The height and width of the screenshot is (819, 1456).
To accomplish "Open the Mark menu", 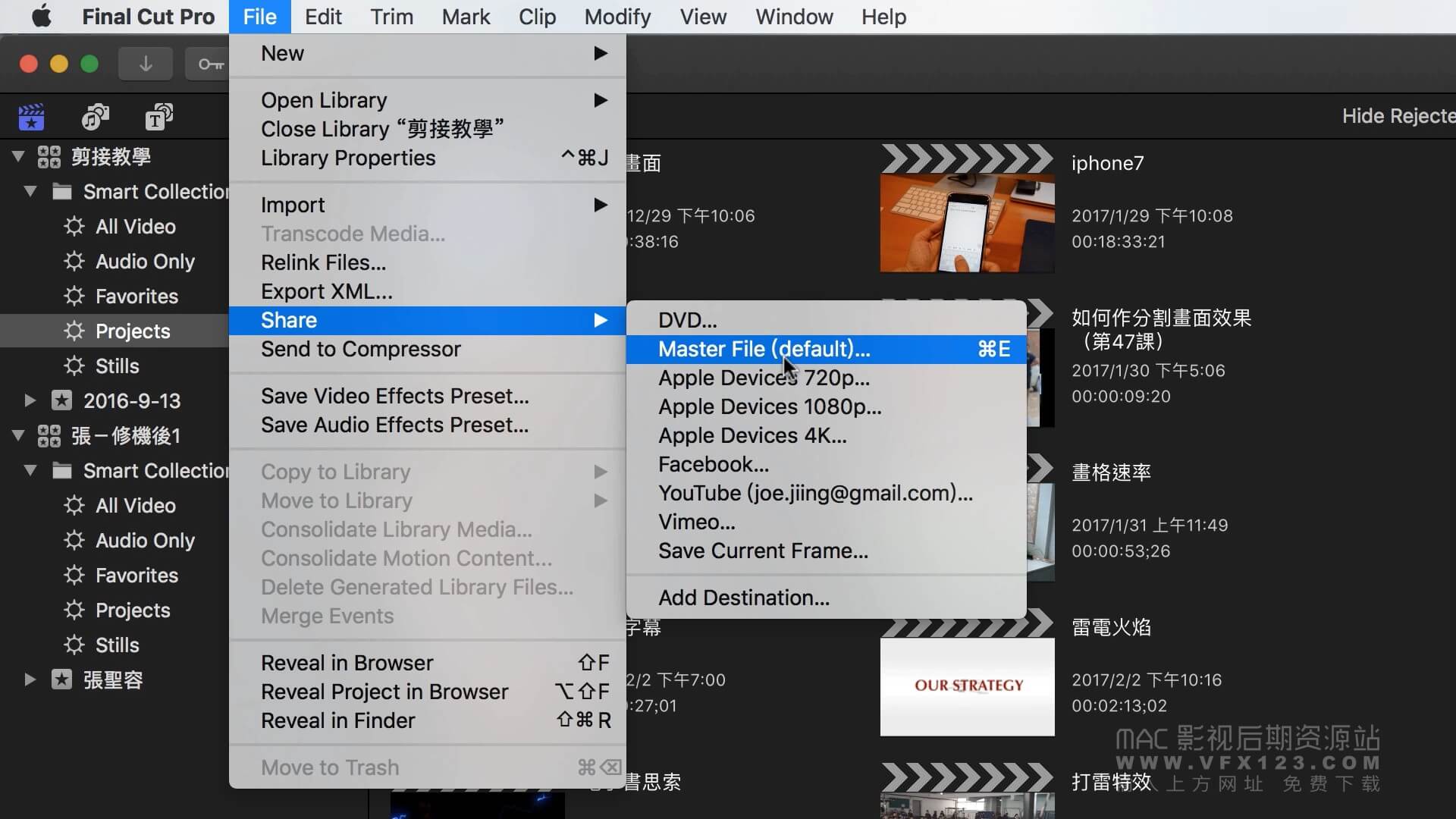I will click(466, 17).
